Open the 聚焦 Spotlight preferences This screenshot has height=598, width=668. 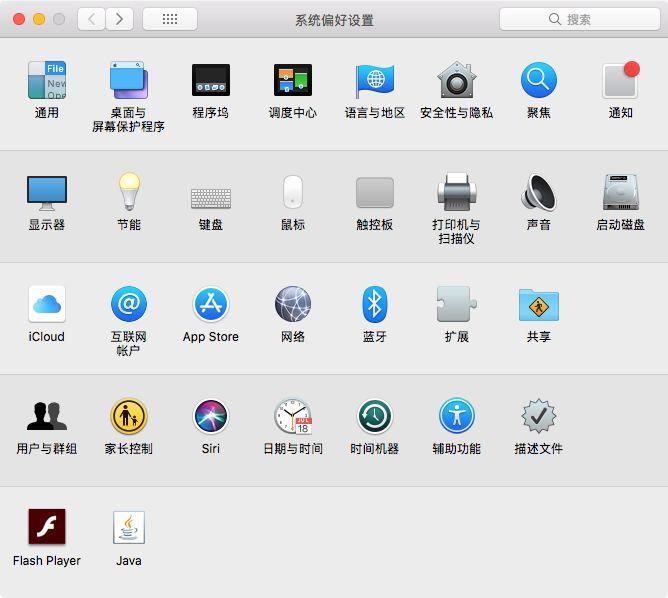pyautogui.click(x=538, y=80)
